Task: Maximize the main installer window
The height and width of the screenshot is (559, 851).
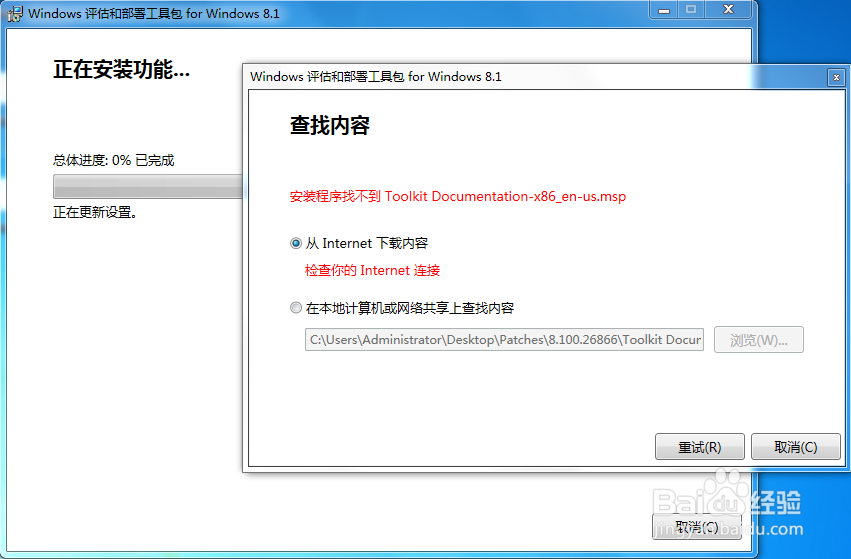Action: coord(691,10)
